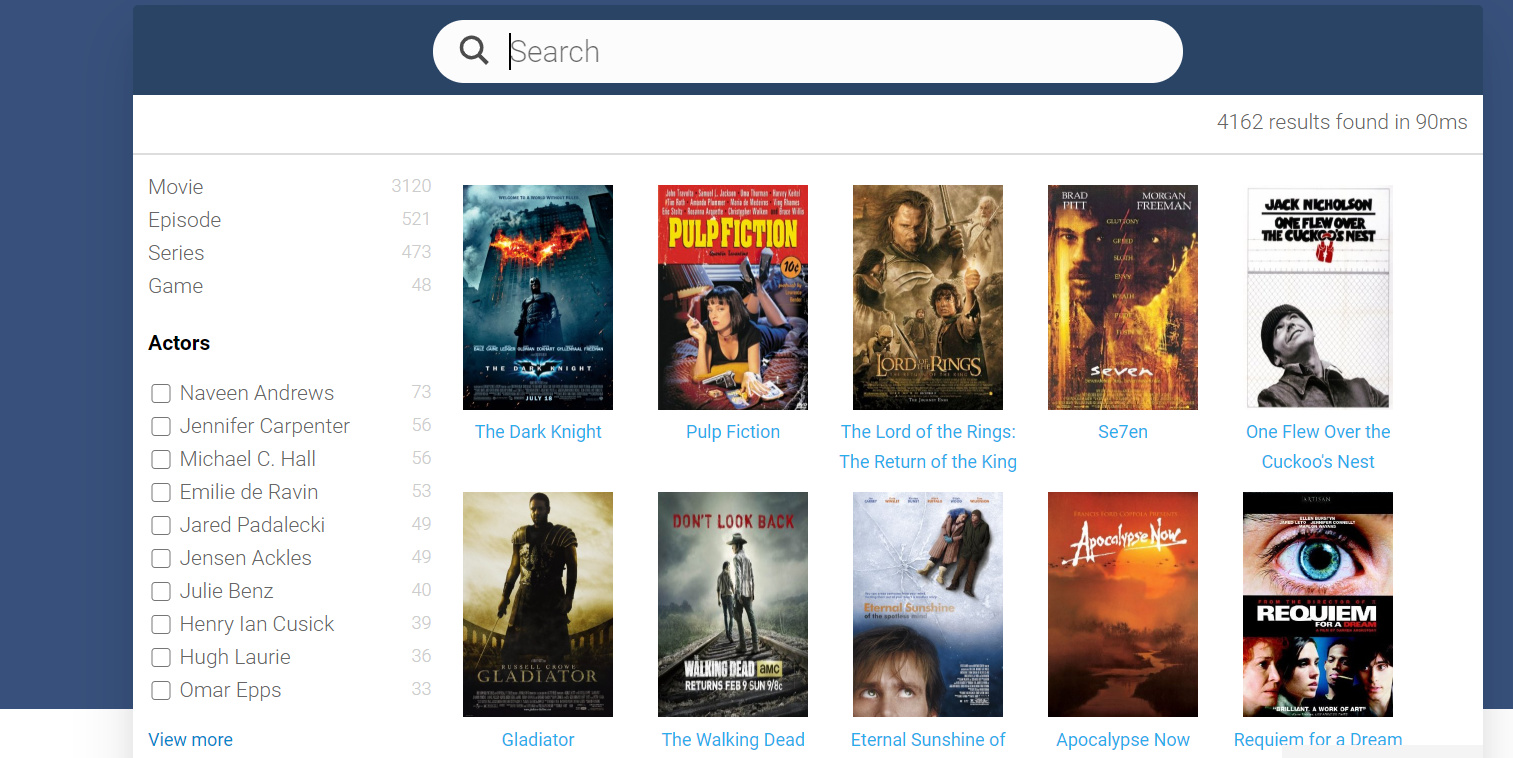Follow the Se7en title link
1513x758 pixels.
coord(1123,432)
